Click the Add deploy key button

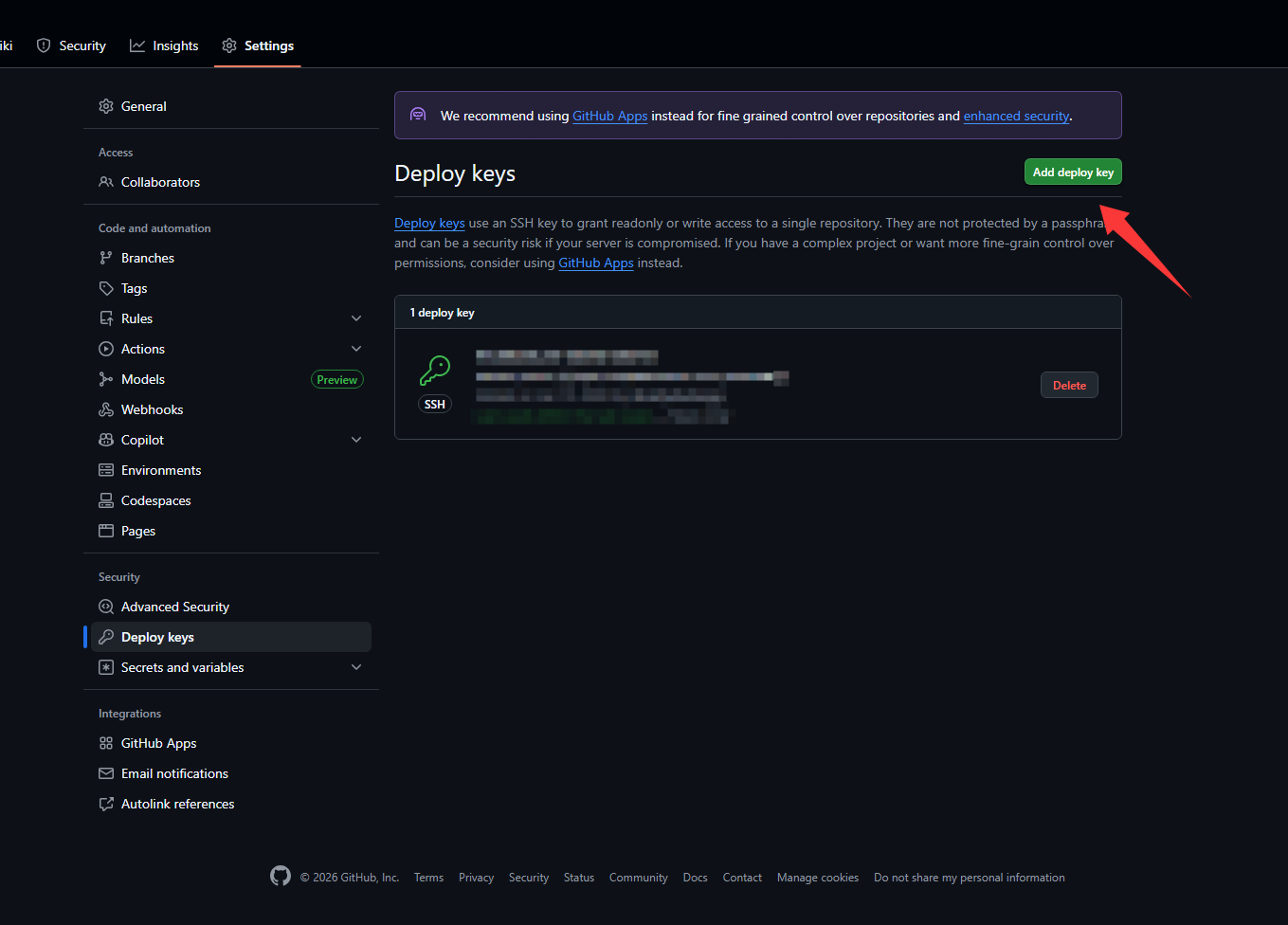pyautogui.click(x=1072, y=172)
